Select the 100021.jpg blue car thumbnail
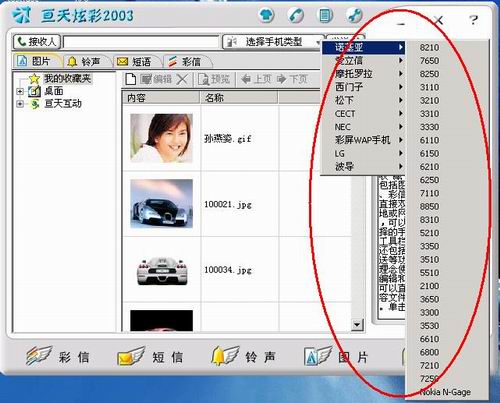Screen dimensions: 500x403 pyautogui.click(x=162, y=204)
